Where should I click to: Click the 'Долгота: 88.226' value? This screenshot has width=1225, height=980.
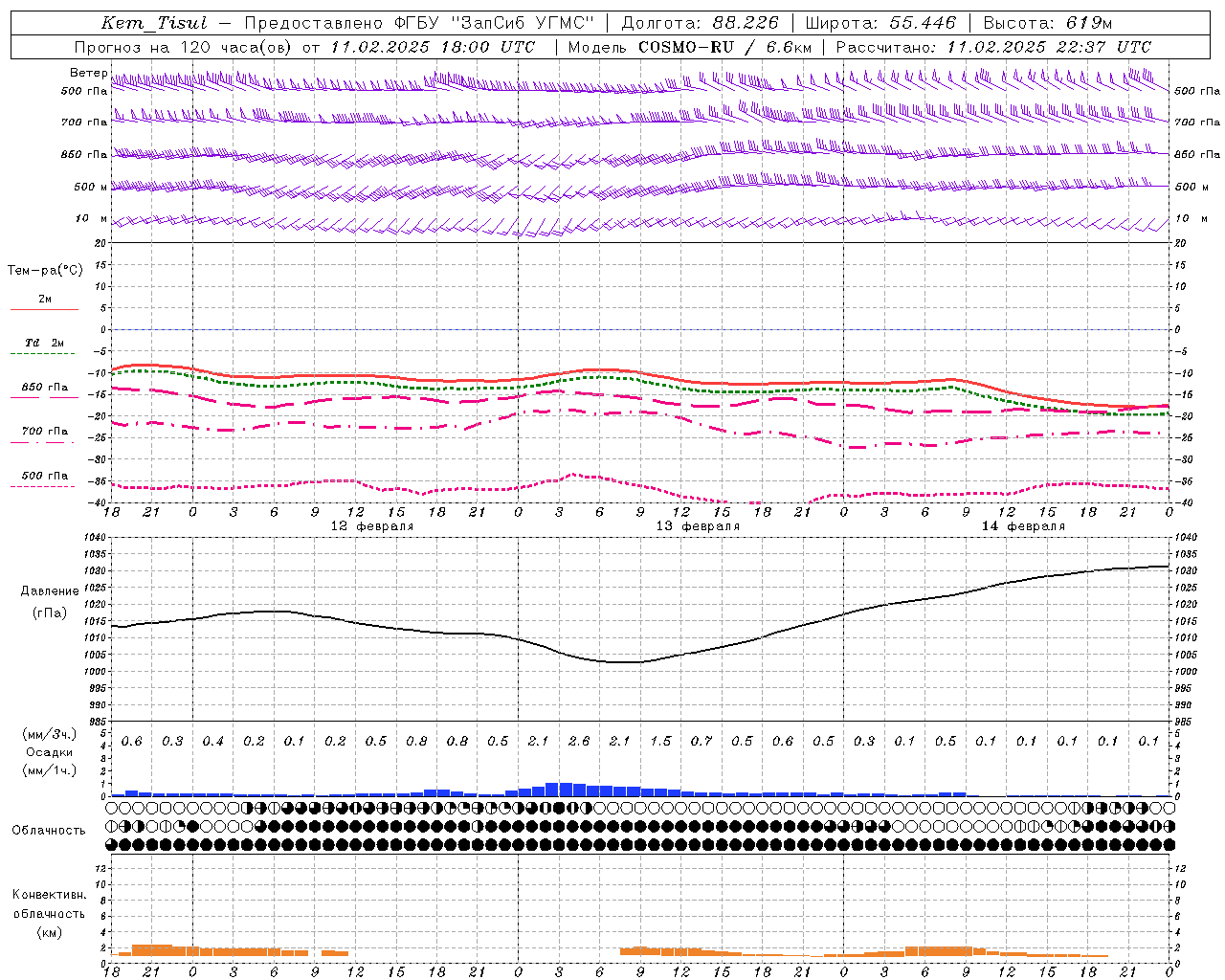(x=700, y=23)
